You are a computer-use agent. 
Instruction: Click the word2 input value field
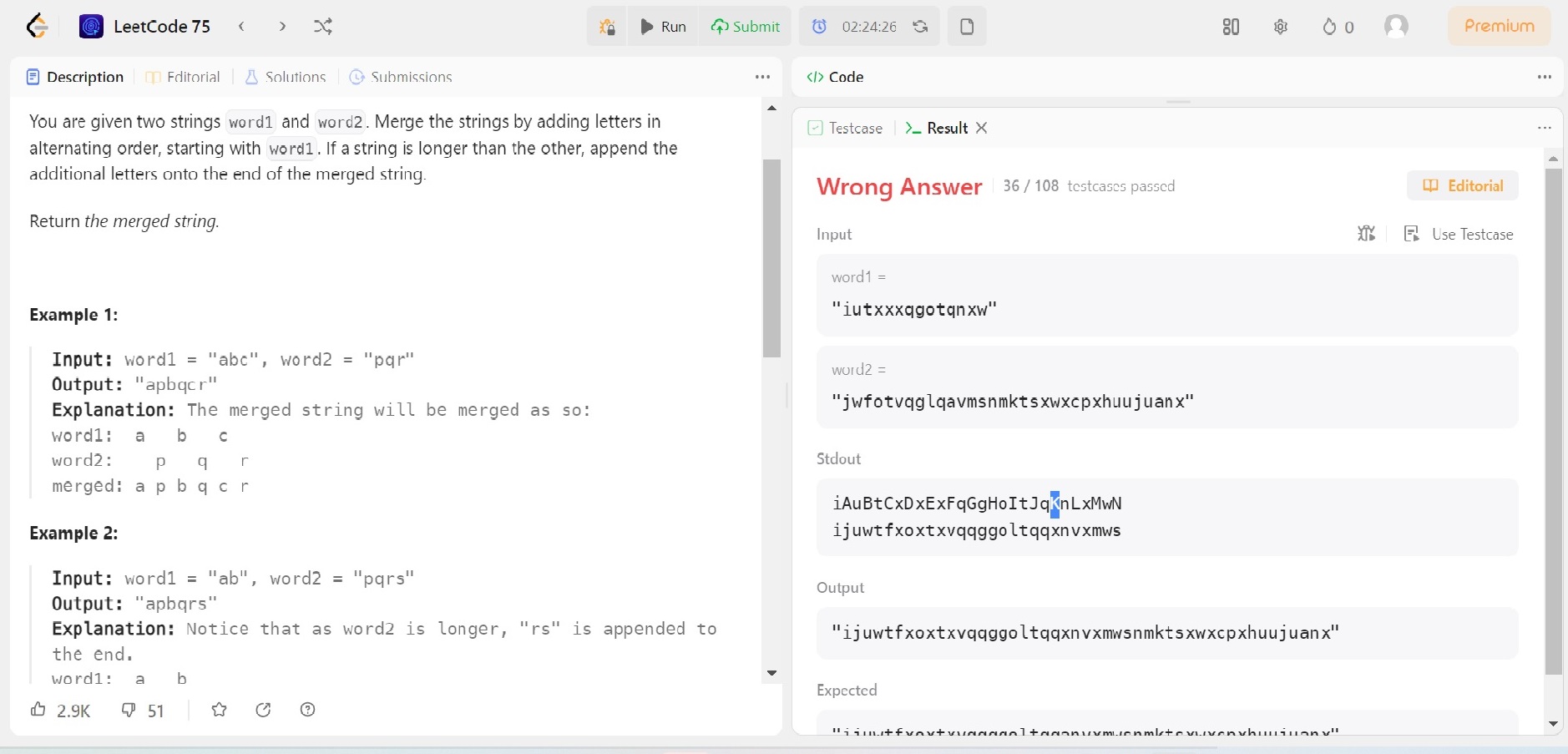(x=1167, y=401)
